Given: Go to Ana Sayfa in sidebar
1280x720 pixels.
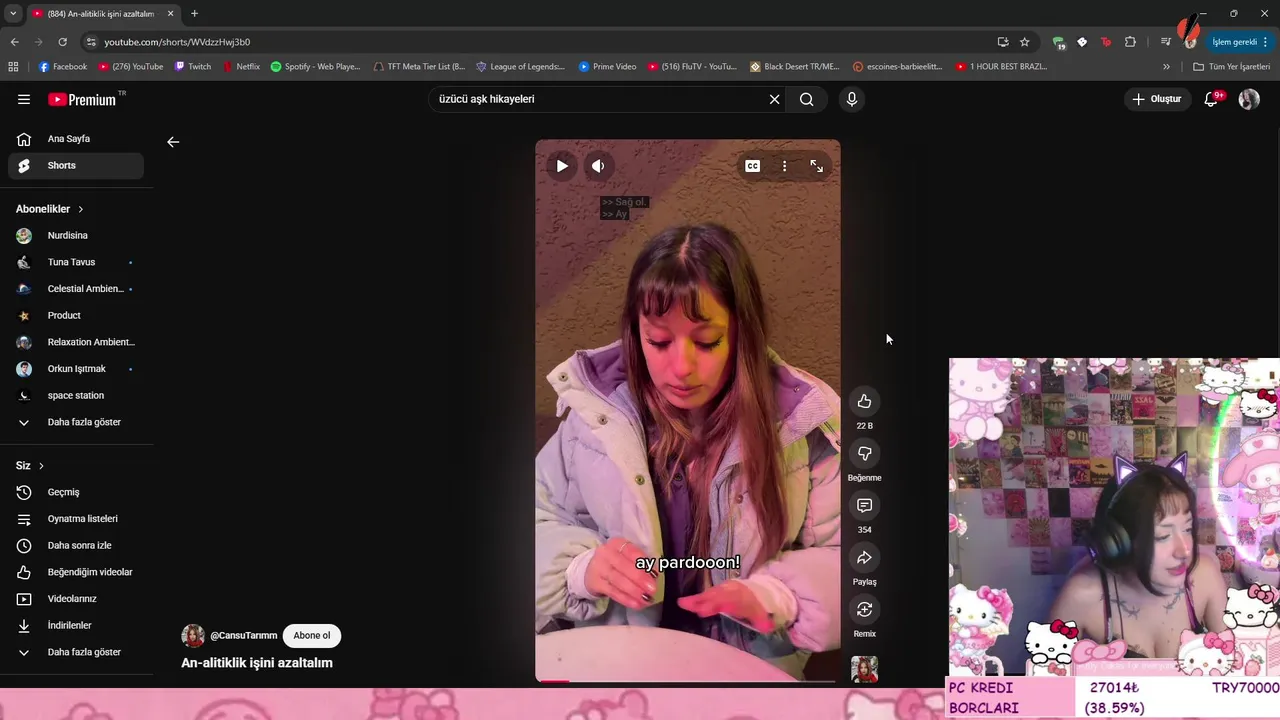Looking at the screenshot, I should (x=76, y=139).
